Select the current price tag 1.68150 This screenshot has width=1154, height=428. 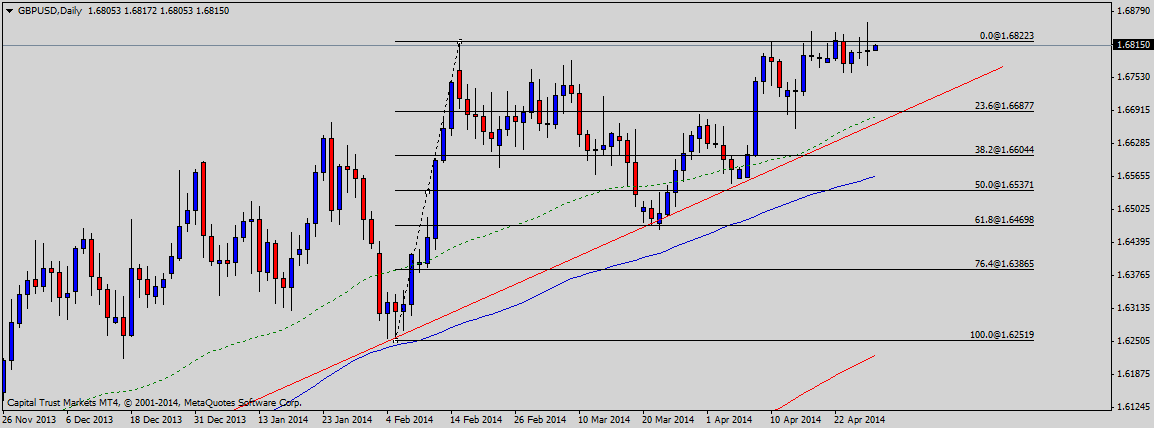tap(1131, 45)
